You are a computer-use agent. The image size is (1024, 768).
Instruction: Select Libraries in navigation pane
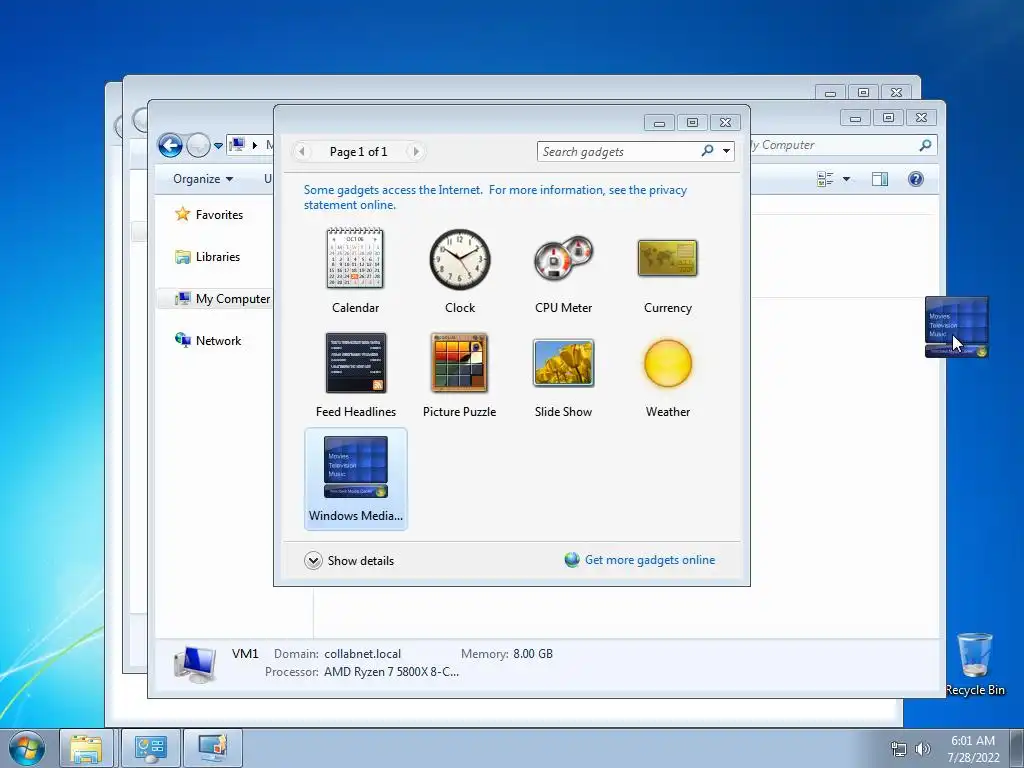[x=208, y=257]
